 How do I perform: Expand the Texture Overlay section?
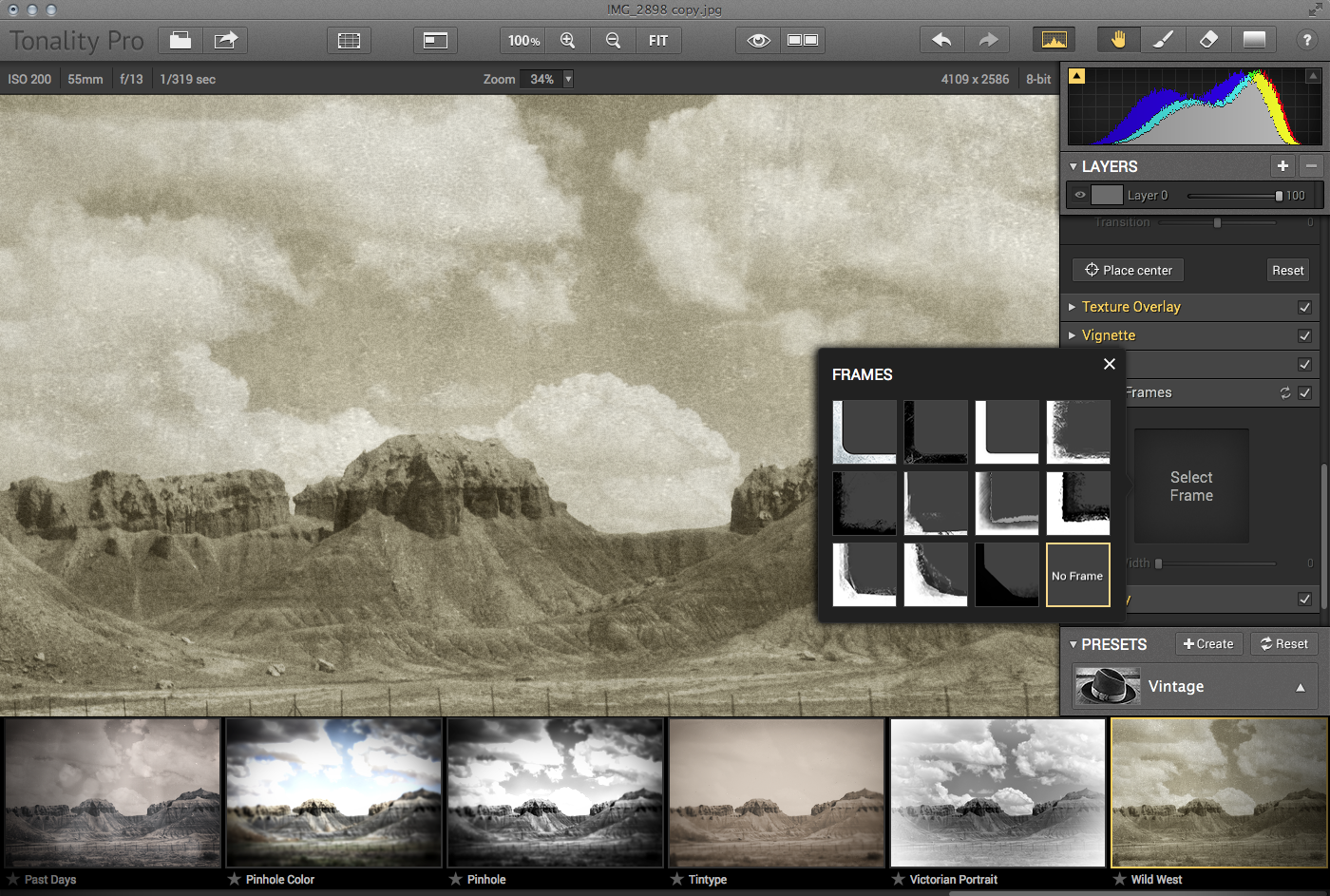click(1073, 307)
